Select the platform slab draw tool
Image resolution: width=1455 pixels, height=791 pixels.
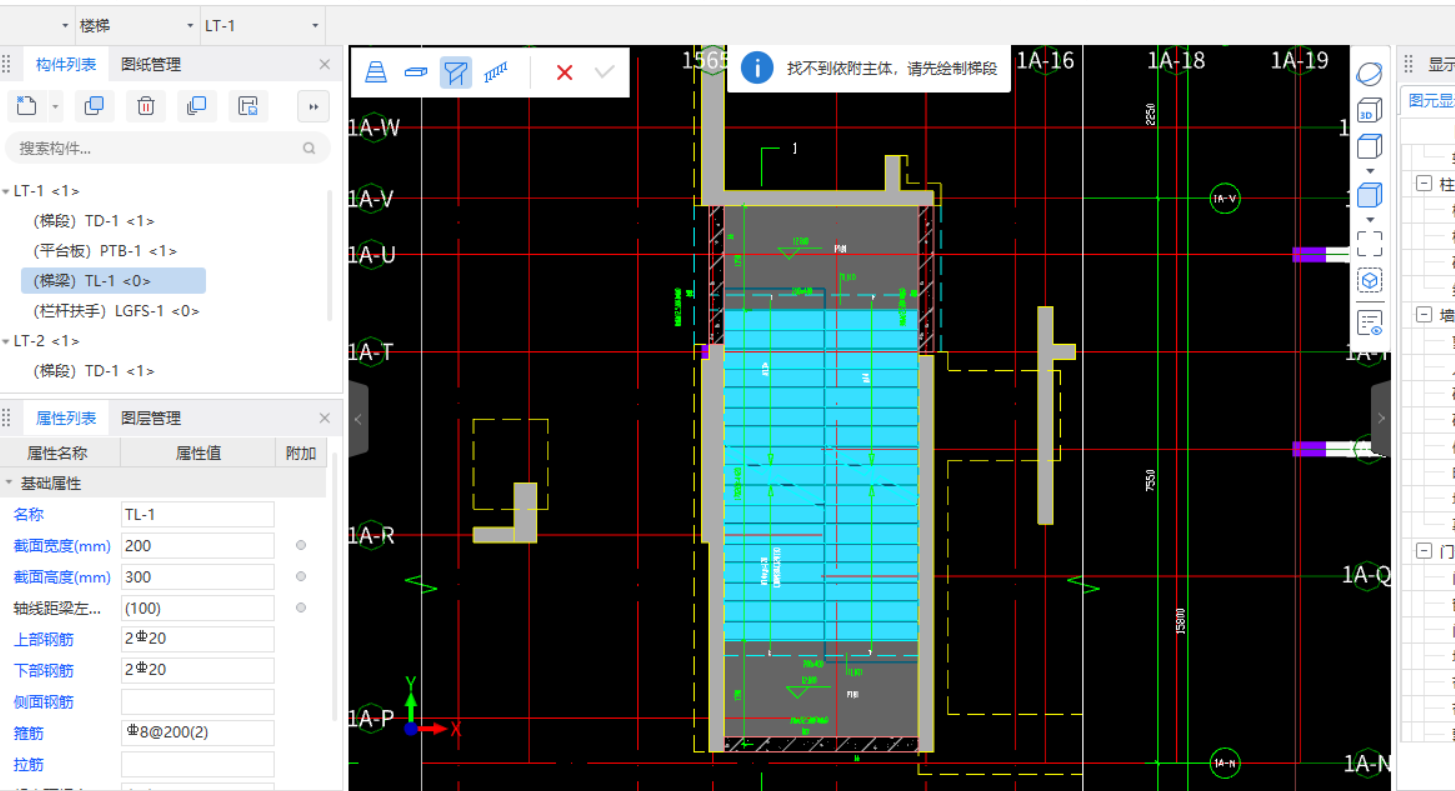416,72
